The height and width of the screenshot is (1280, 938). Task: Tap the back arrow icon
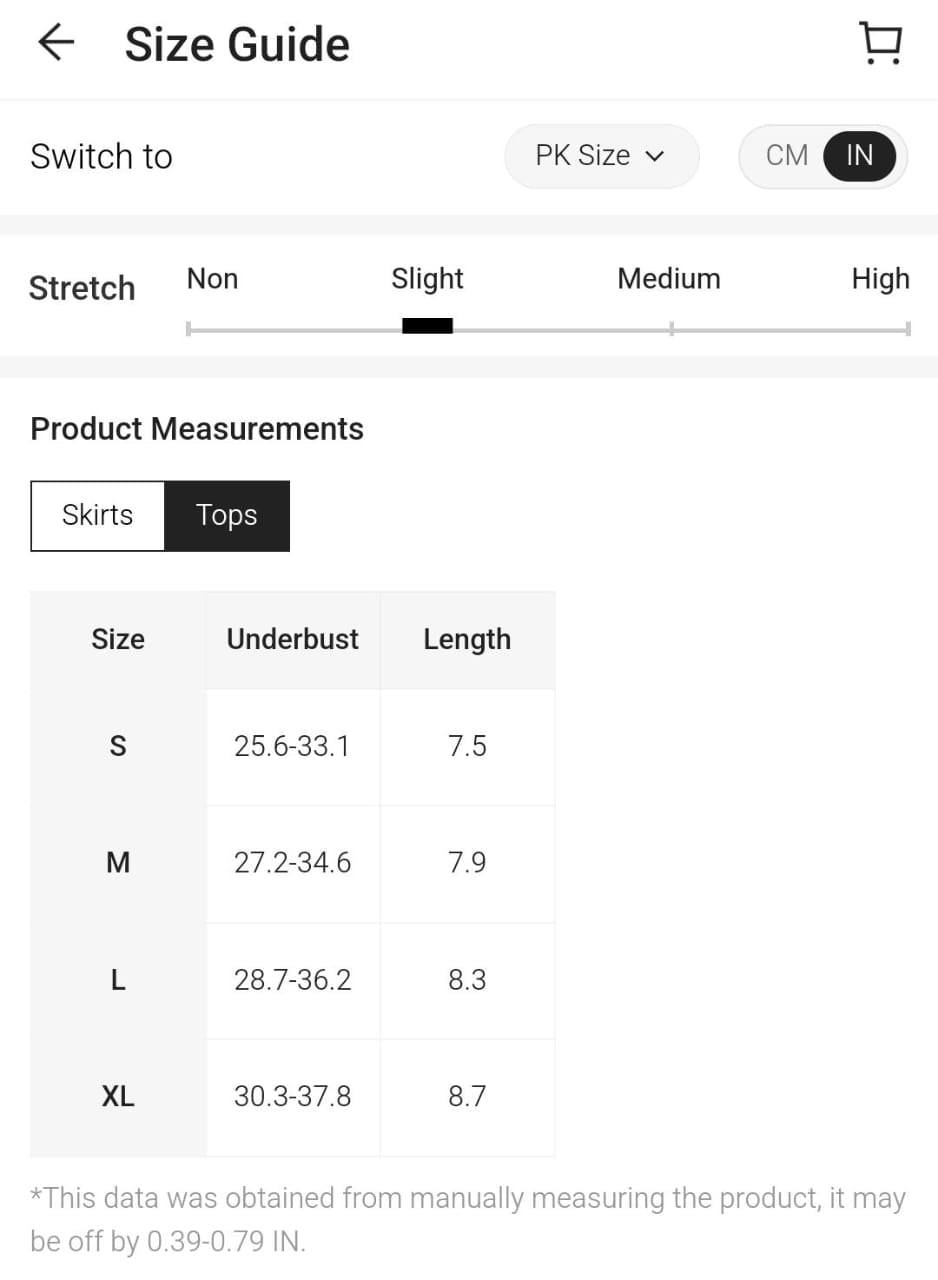coord(56,43)
